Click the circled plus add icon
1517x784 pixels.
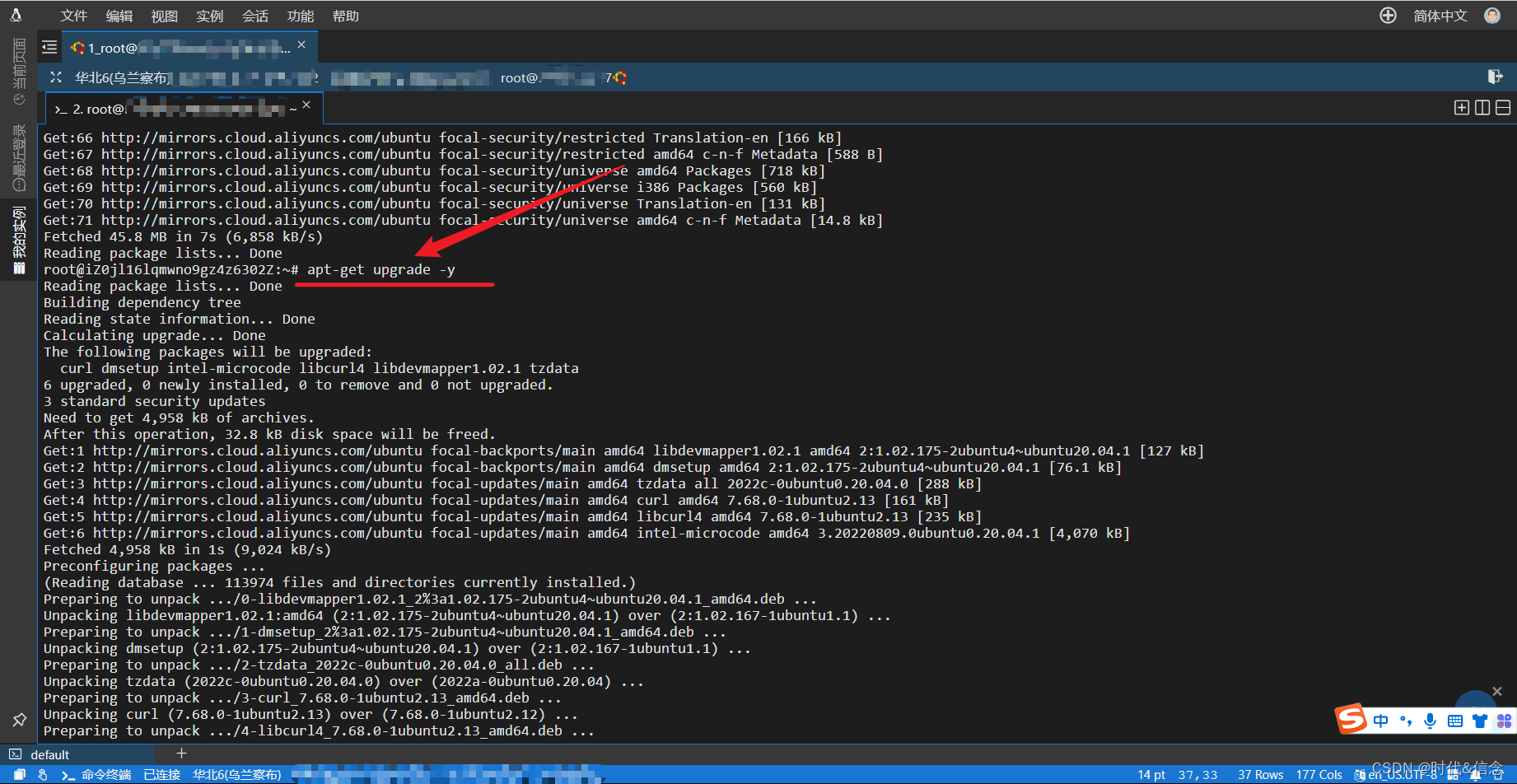point(1388,16)
